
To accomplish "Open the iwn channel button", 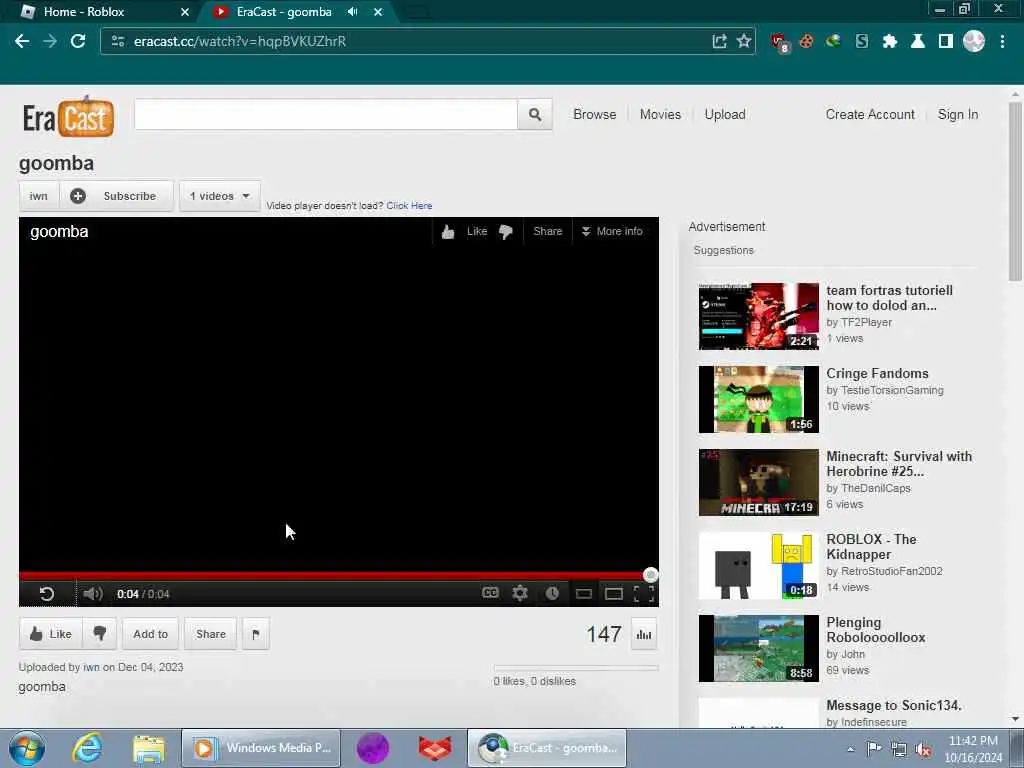I will (39, 196).
